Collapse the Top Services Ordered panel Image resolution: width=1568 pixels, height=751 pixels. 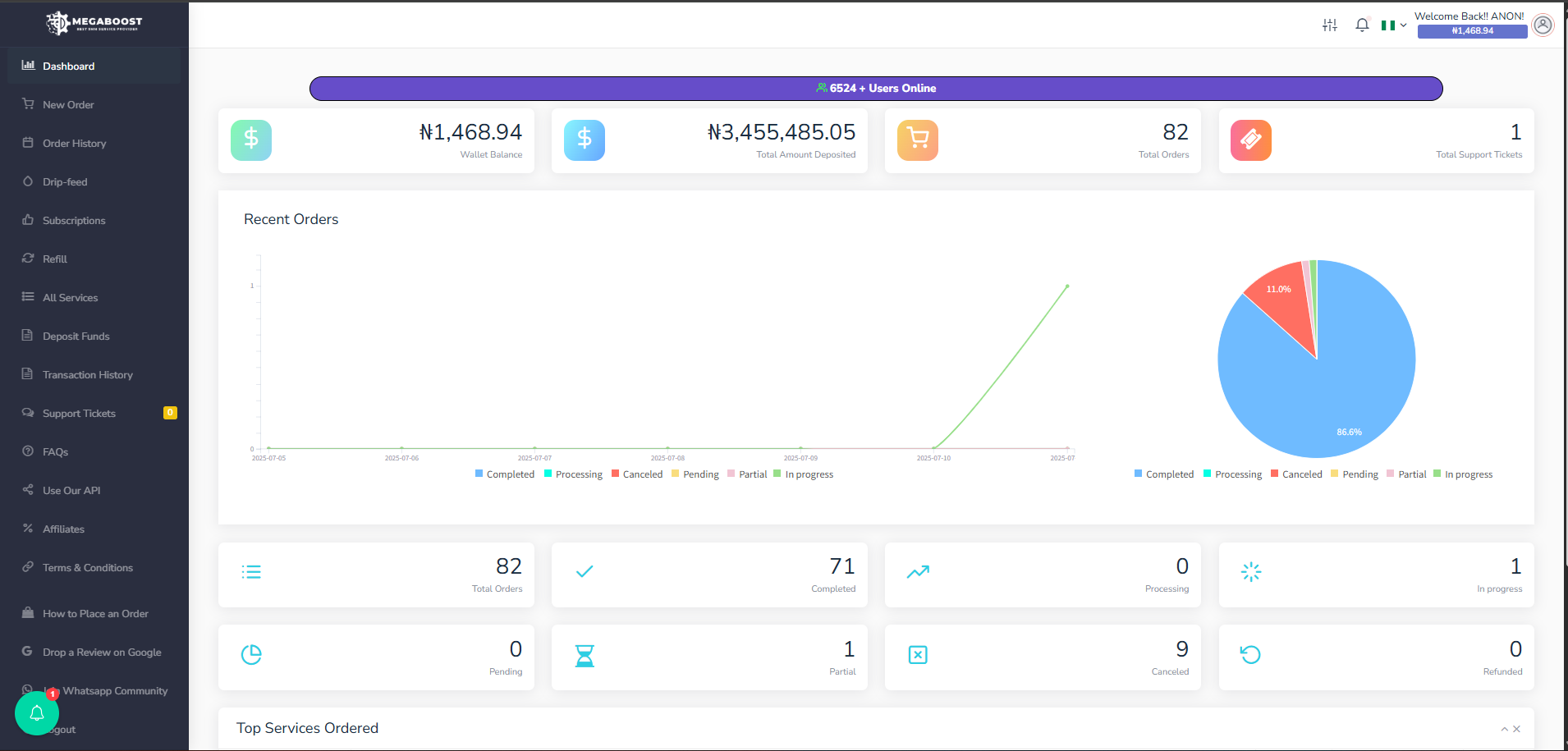coord(1505,729)
